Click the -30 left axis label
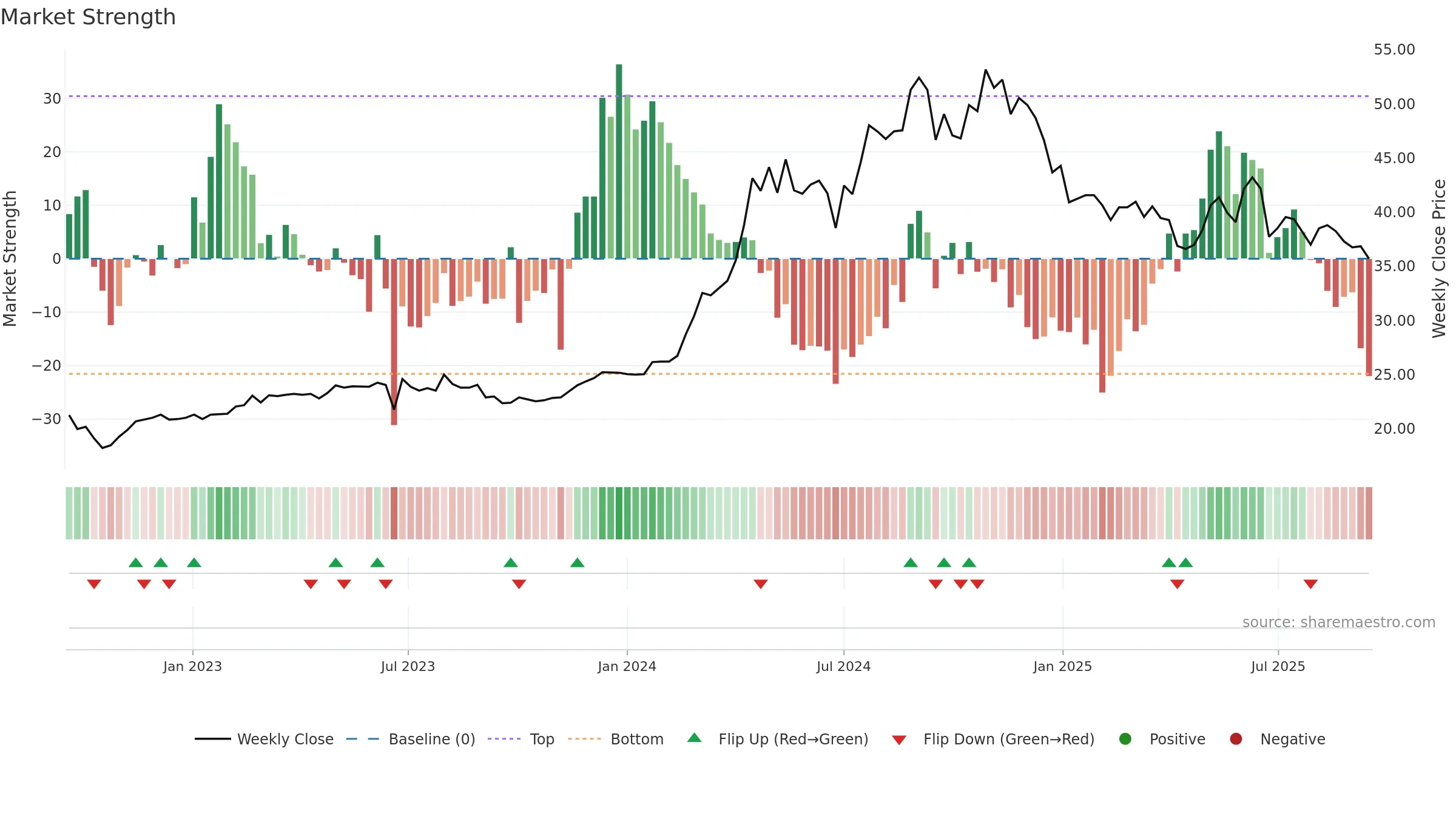The width and height of the screenshot is (1456, 819). 47,419
